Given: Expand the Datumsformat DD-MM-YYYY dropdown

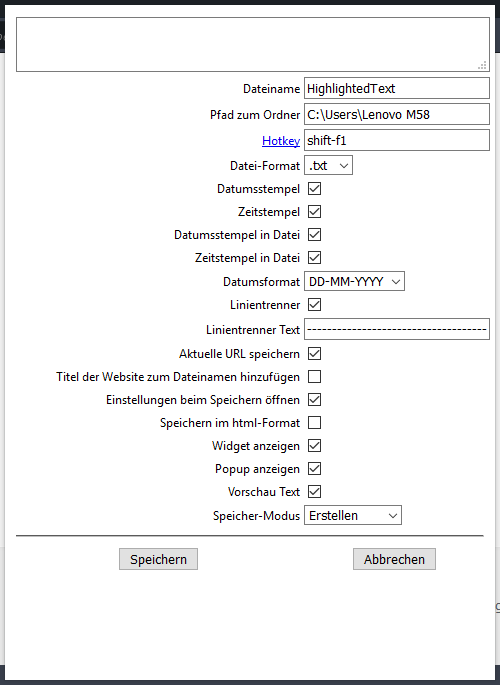Looking at the screenshot, I should (354, 281).
